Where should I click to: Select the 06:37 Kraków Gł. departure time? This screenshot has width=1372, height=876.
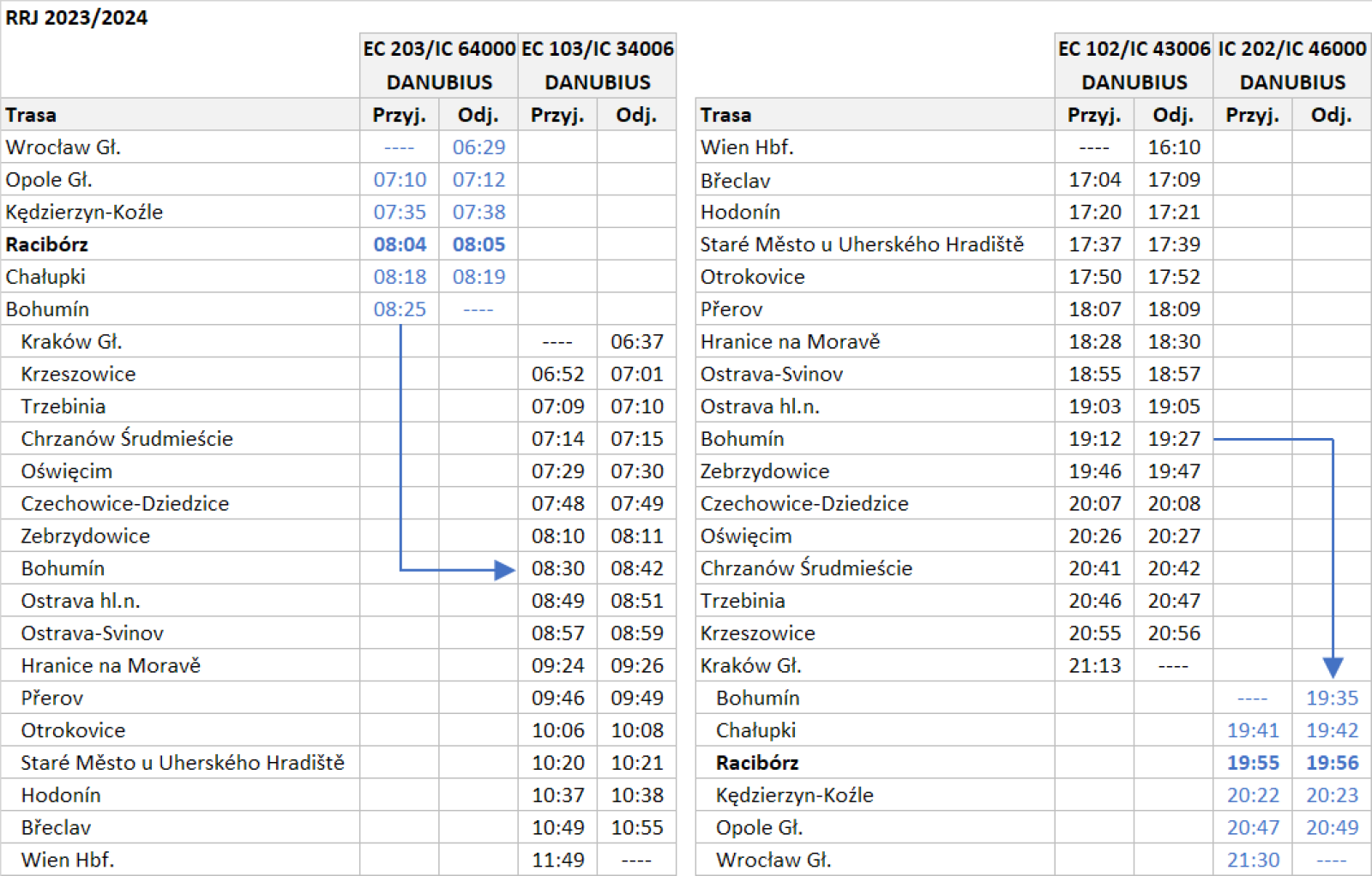click(636, 342)
